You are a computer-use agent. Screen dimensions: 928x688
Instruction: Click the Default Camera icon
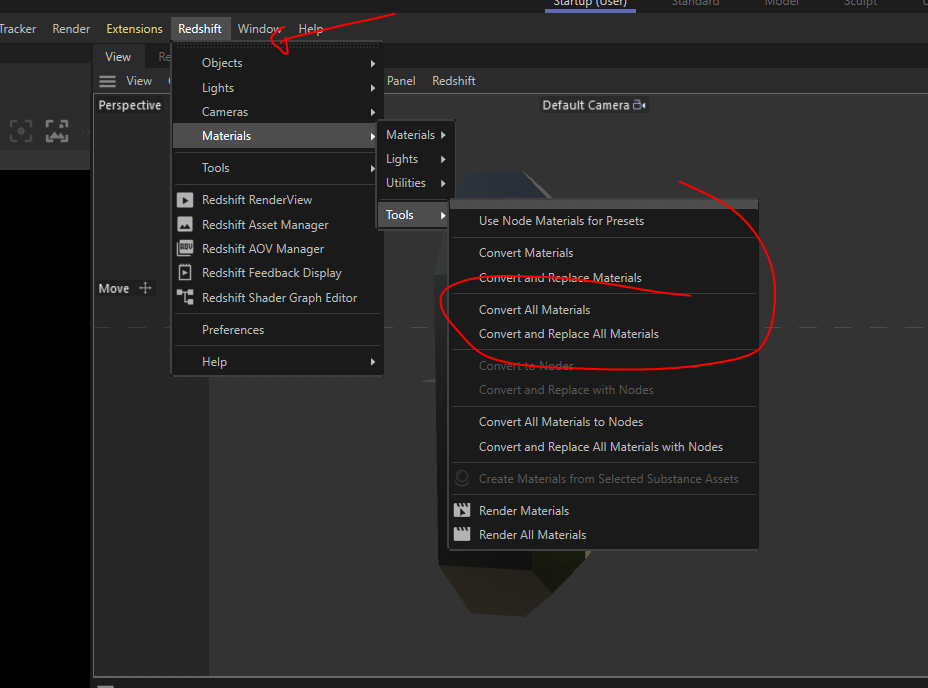[639, 105]
